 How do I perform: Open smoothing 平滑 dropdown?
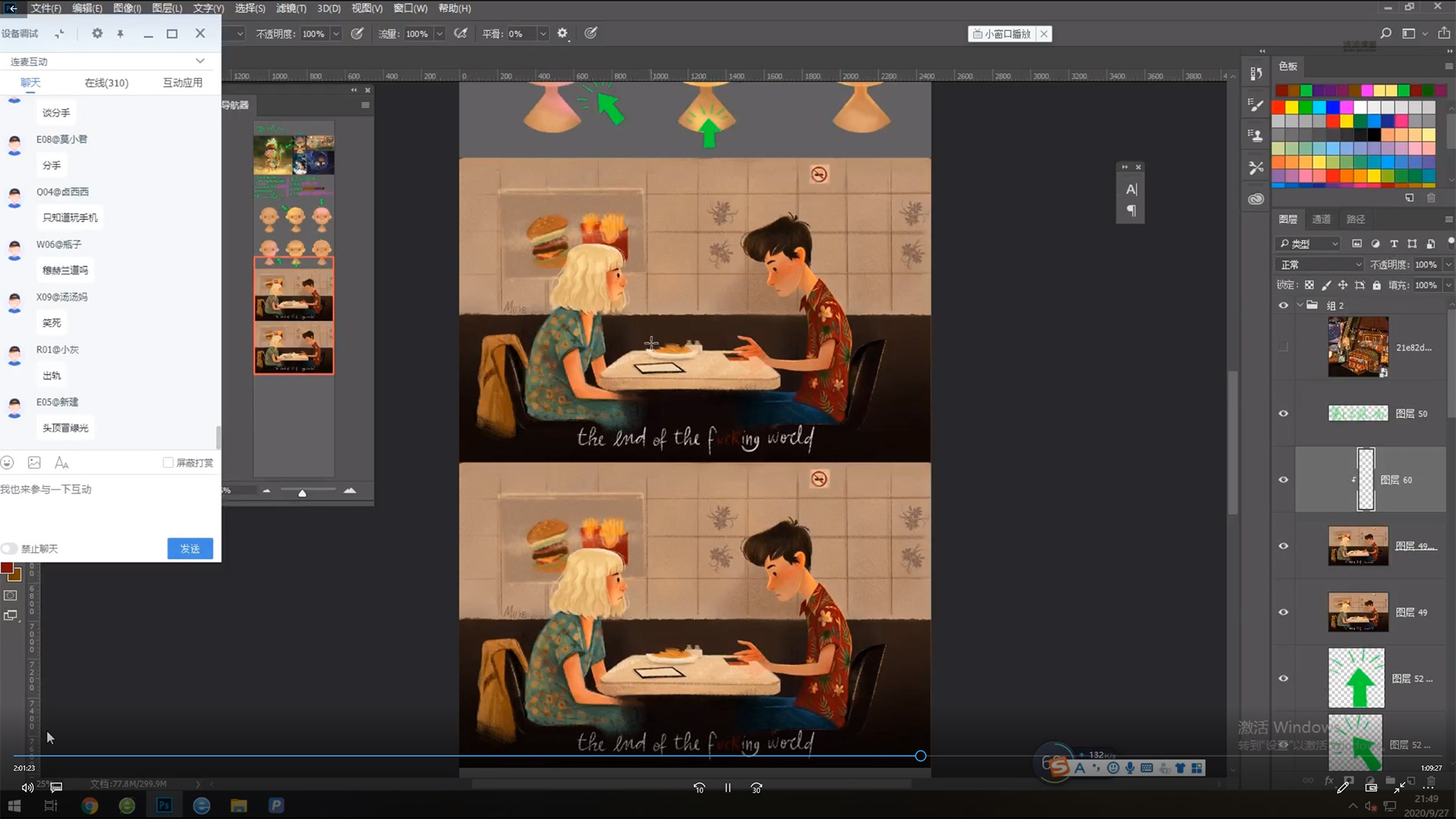tap(543, 33)
